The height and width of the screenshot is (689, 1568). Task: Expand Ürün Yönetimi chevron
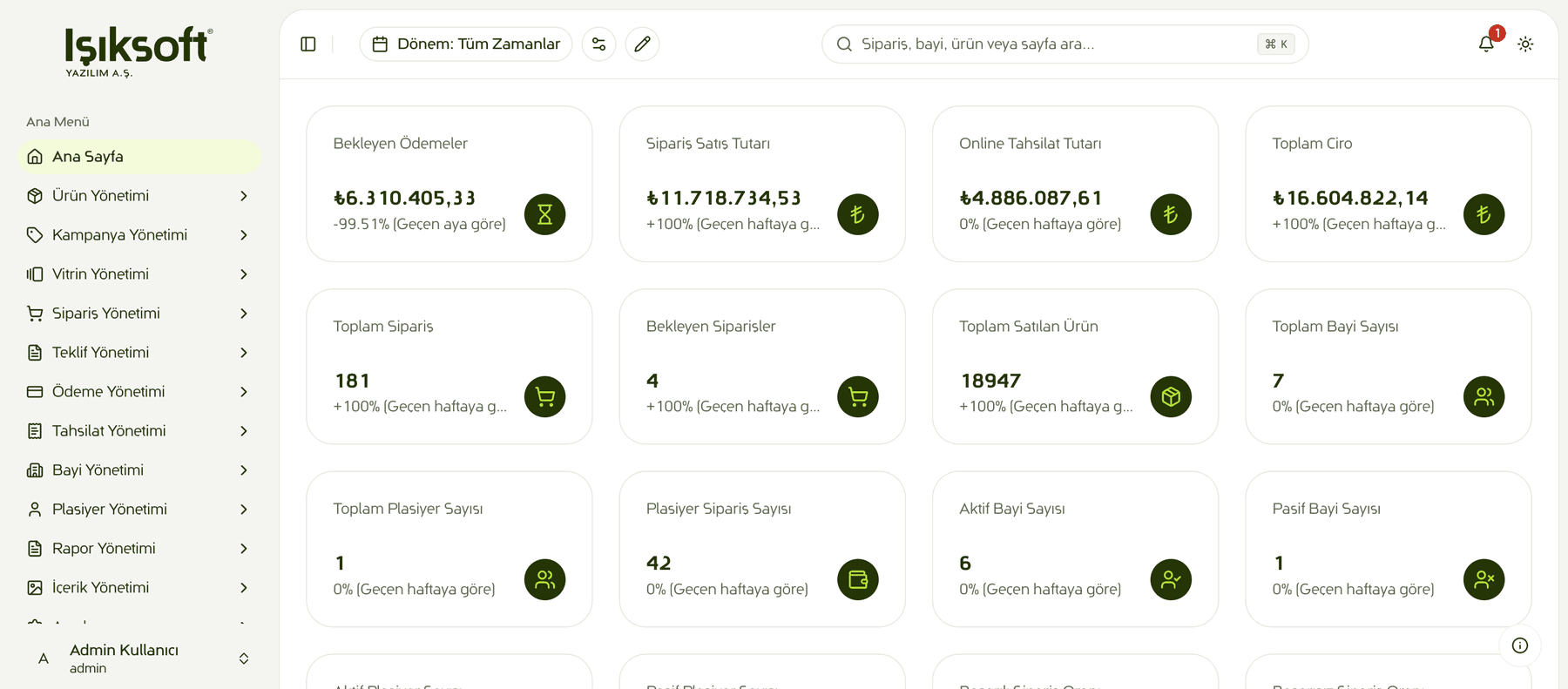click(244, 196)
